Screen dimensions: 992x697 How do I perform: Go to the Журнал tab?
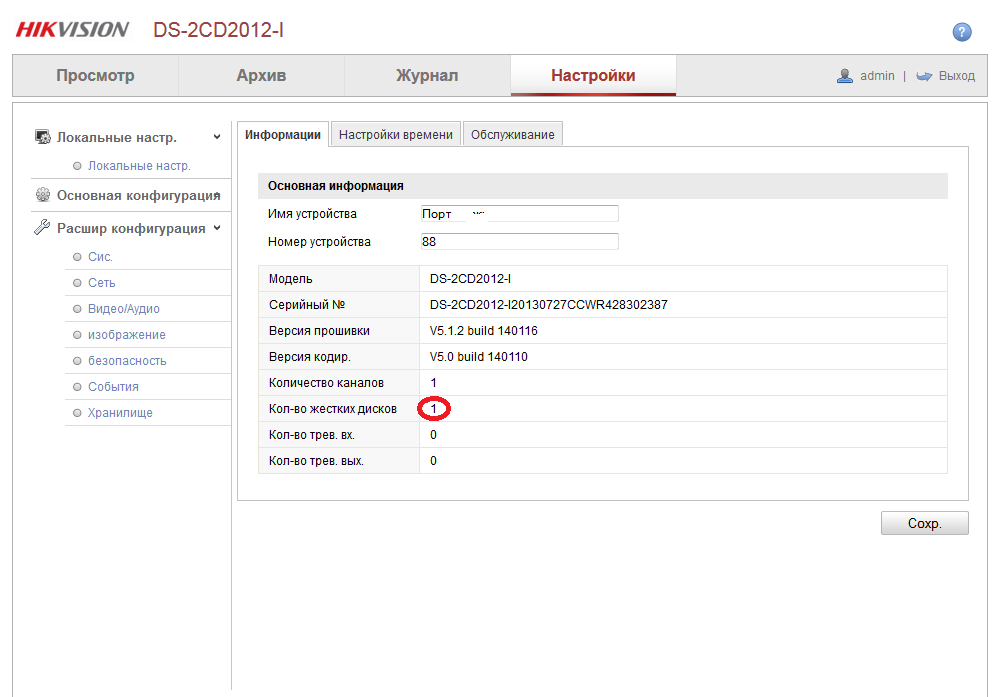point(427,75)
